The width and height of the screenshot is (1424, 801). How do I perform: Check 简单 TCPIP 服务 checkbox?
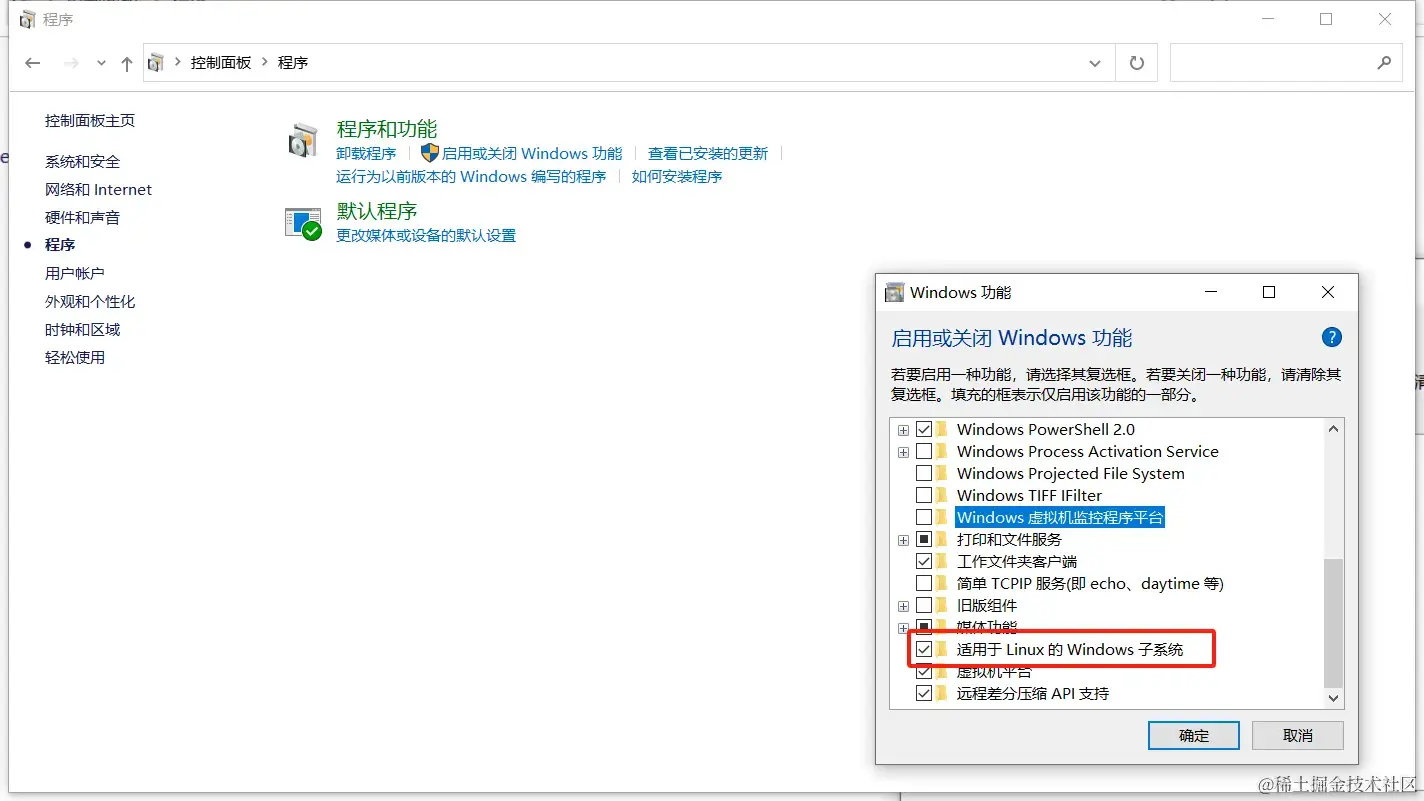click(x=924, y=583)
